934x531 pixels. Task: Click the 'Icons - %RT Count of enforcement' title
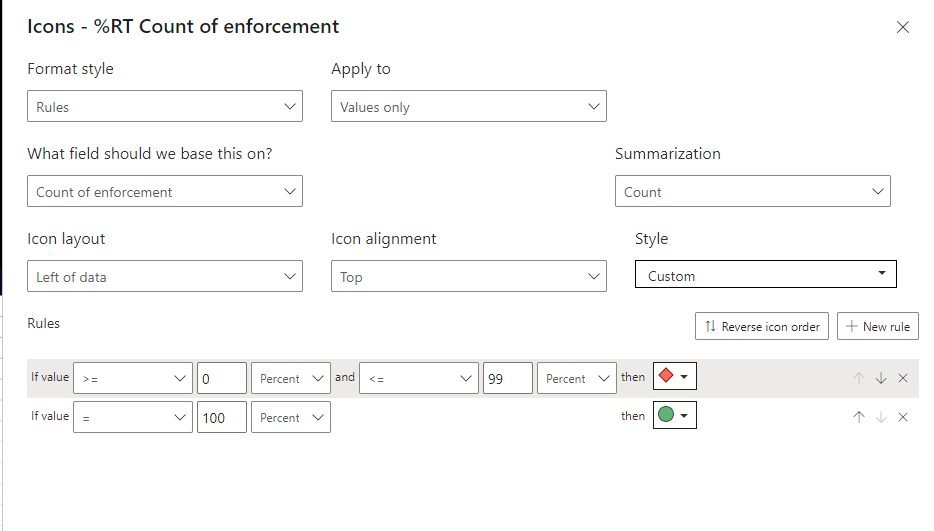coord(183,26)
